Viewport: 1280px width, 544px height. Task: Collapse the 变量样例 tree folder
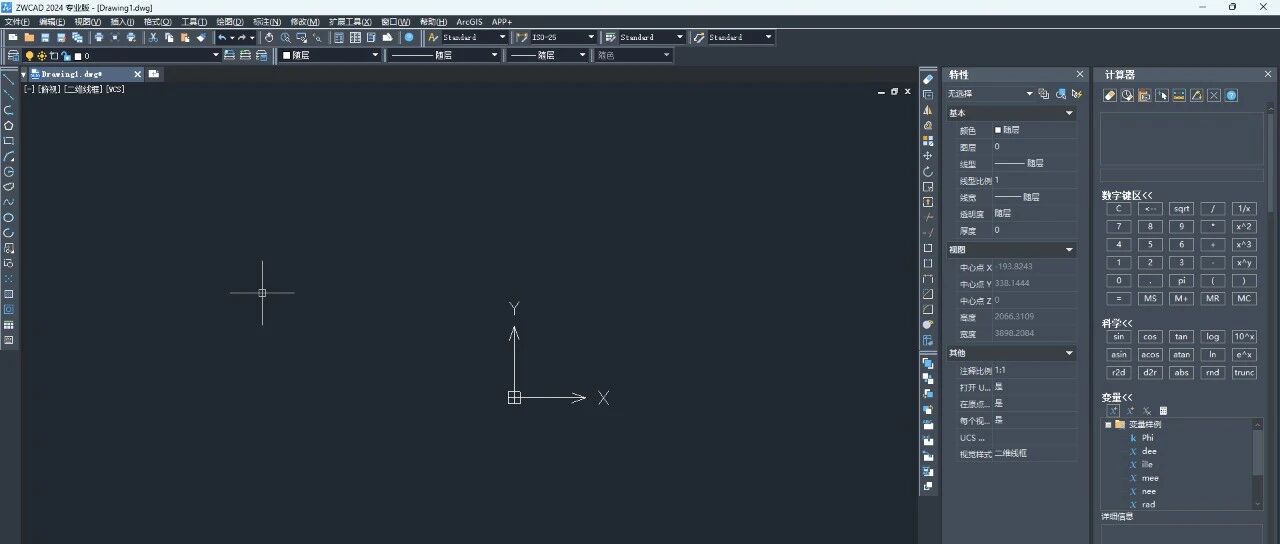tap(1108, 424)
